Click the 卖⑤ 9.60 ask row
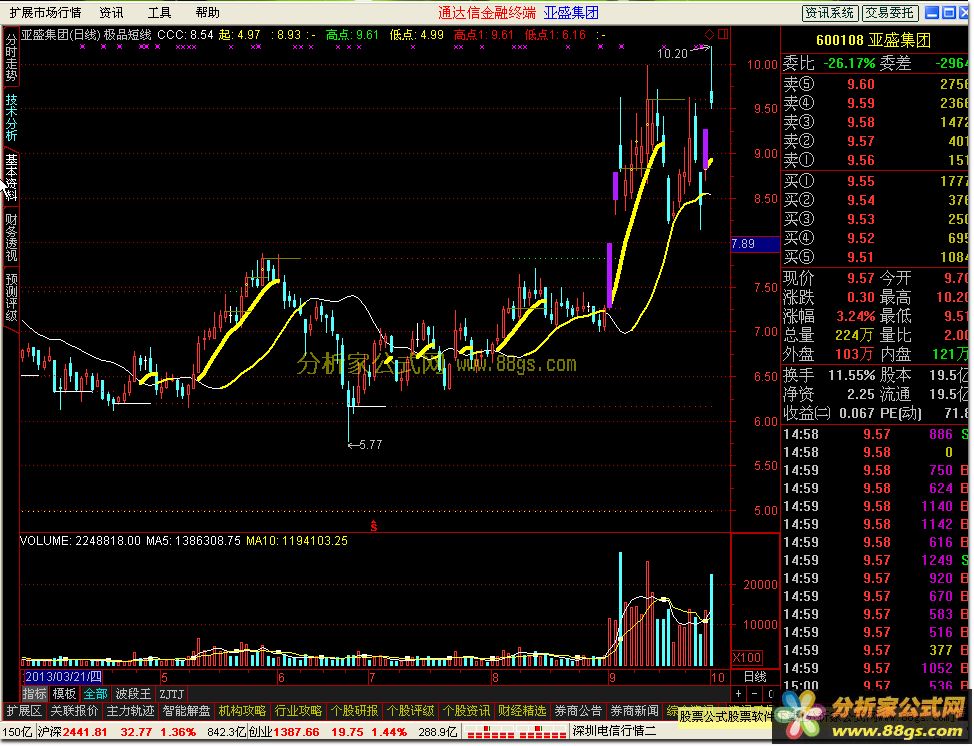The image size is (974, 746). (875, 84)
